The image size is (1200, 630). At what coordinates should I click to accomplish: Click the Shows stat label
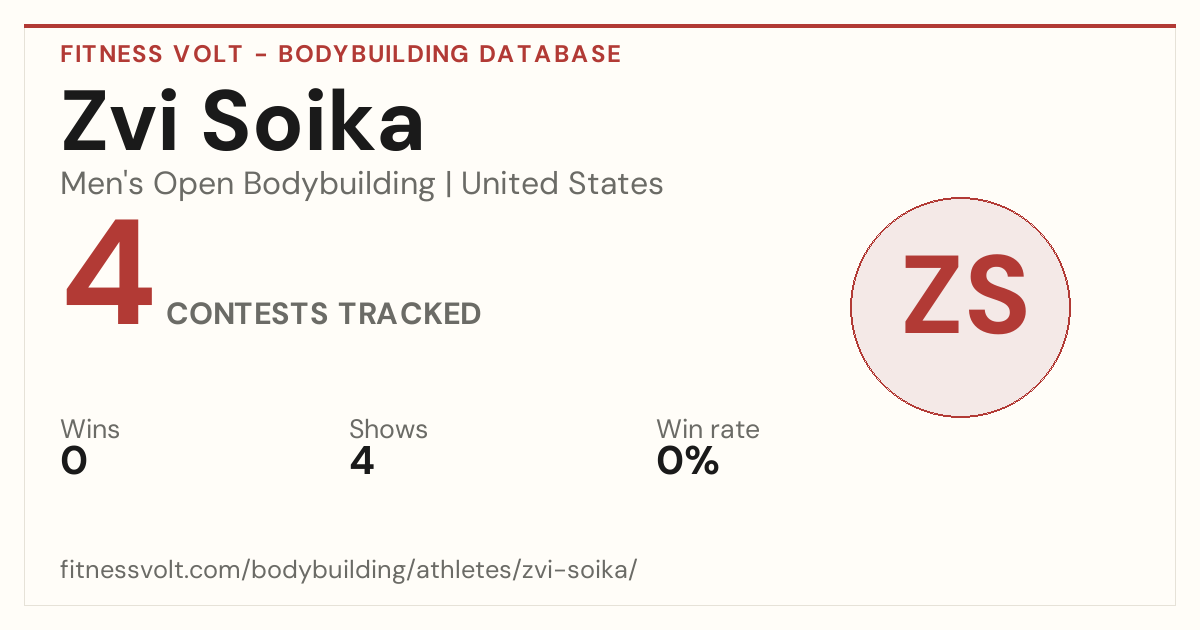click(x=388, y=429)
